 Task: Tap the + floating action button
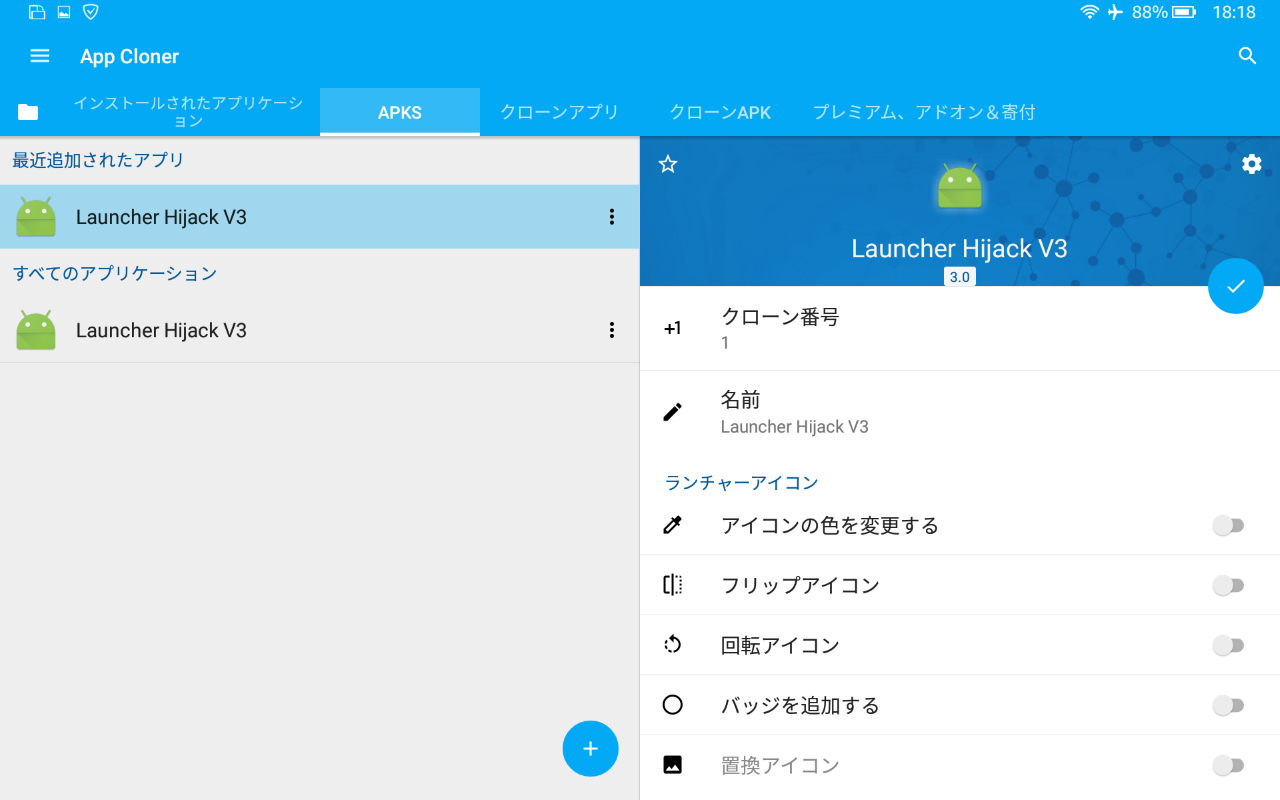tap(590, 748)
